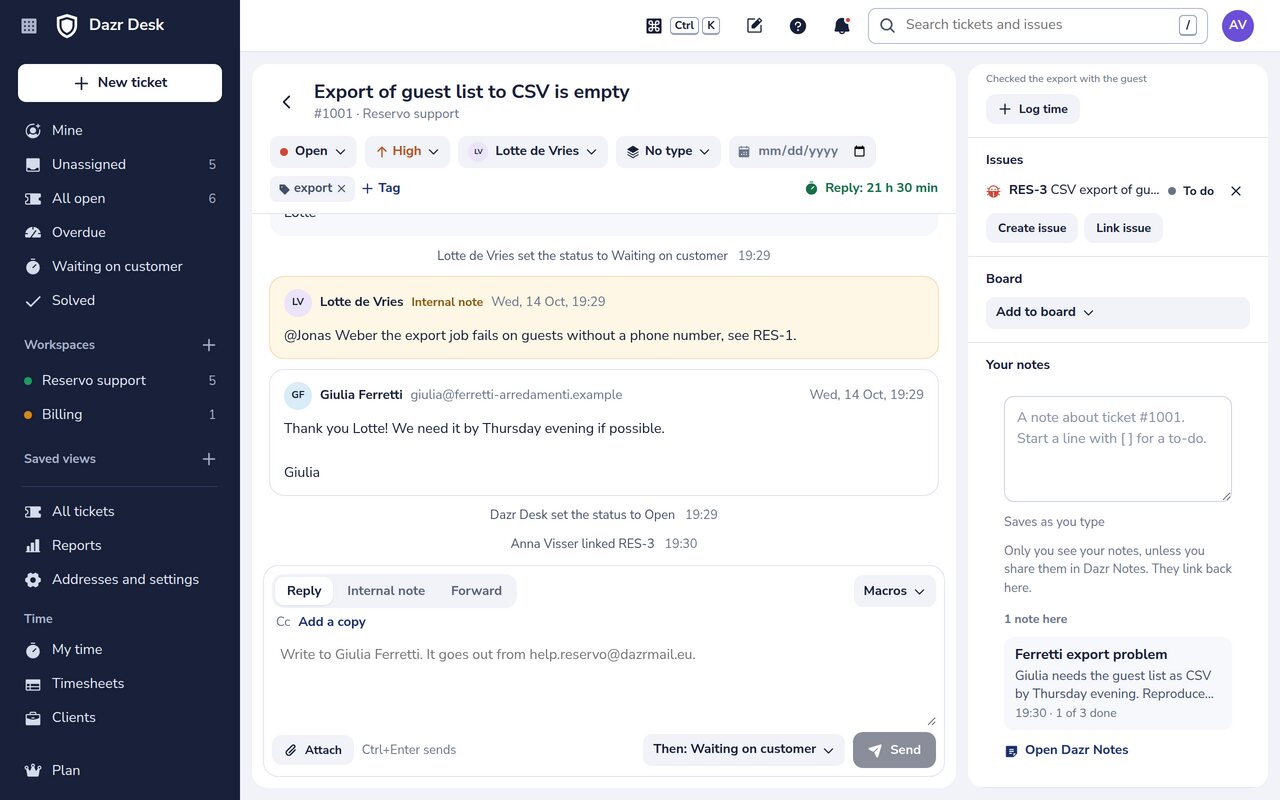Add a workspace with the plus icon
The height and width of the screenshot is (800, 1280).
[x=209, y=345]
